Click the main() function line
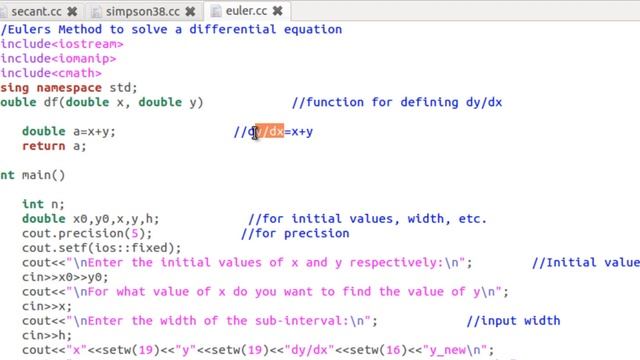This screenshot has width=640, height=360. pos(33,176)
